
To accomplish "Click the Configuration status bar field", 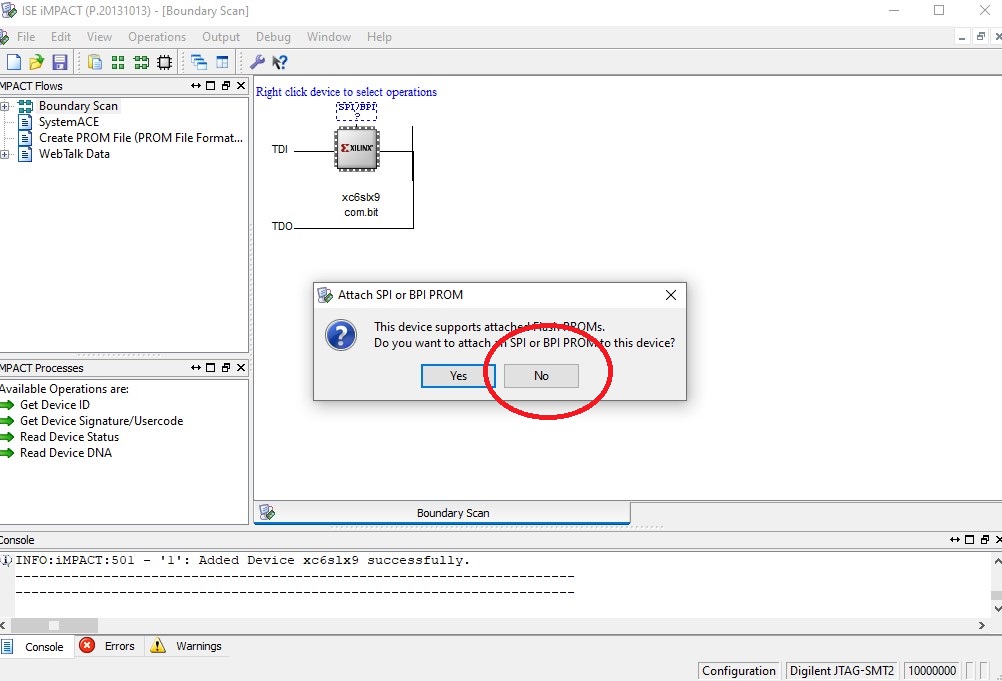I will tap(739, 671).
